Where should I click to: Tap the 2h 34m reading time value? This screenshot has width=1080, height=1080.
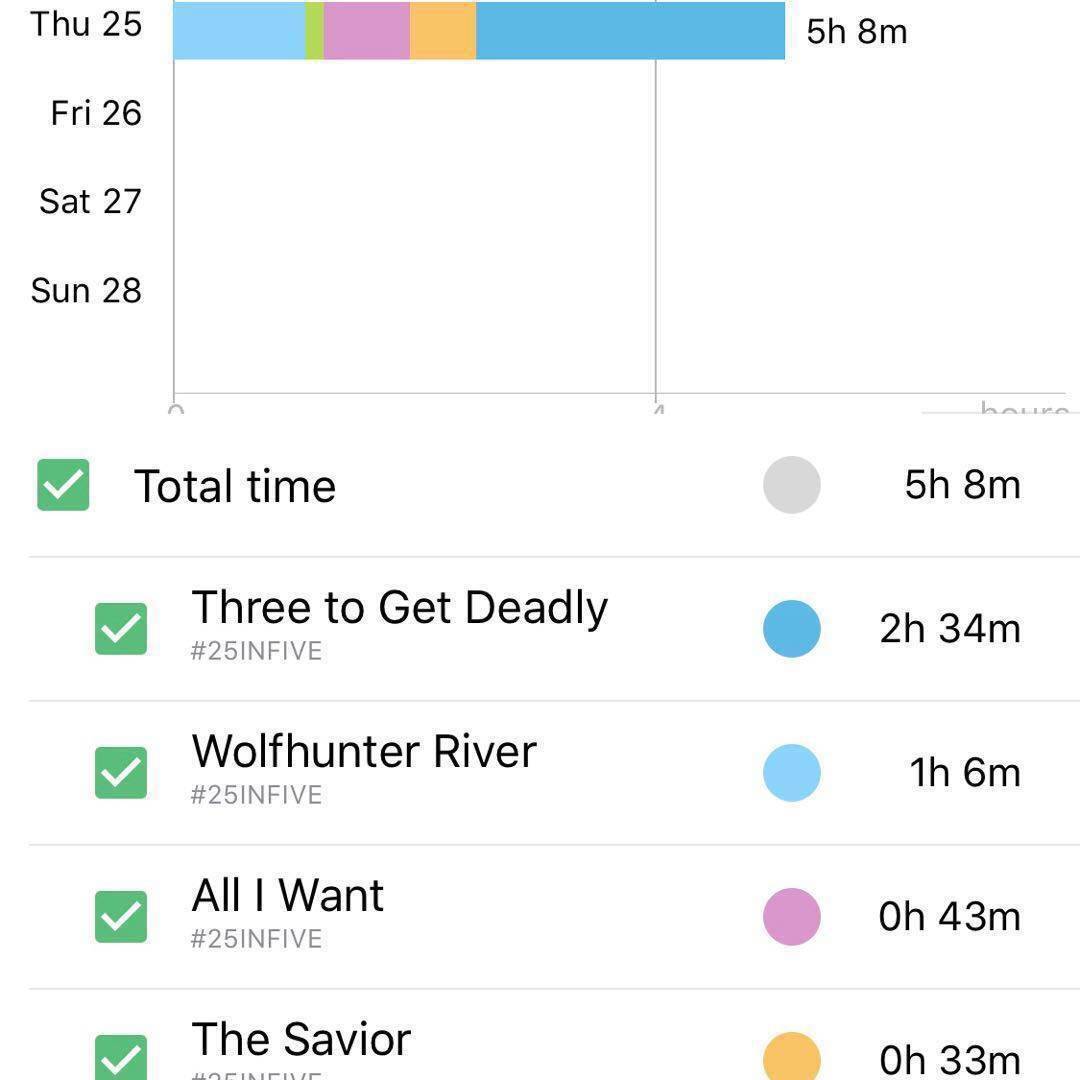[950, 629]
